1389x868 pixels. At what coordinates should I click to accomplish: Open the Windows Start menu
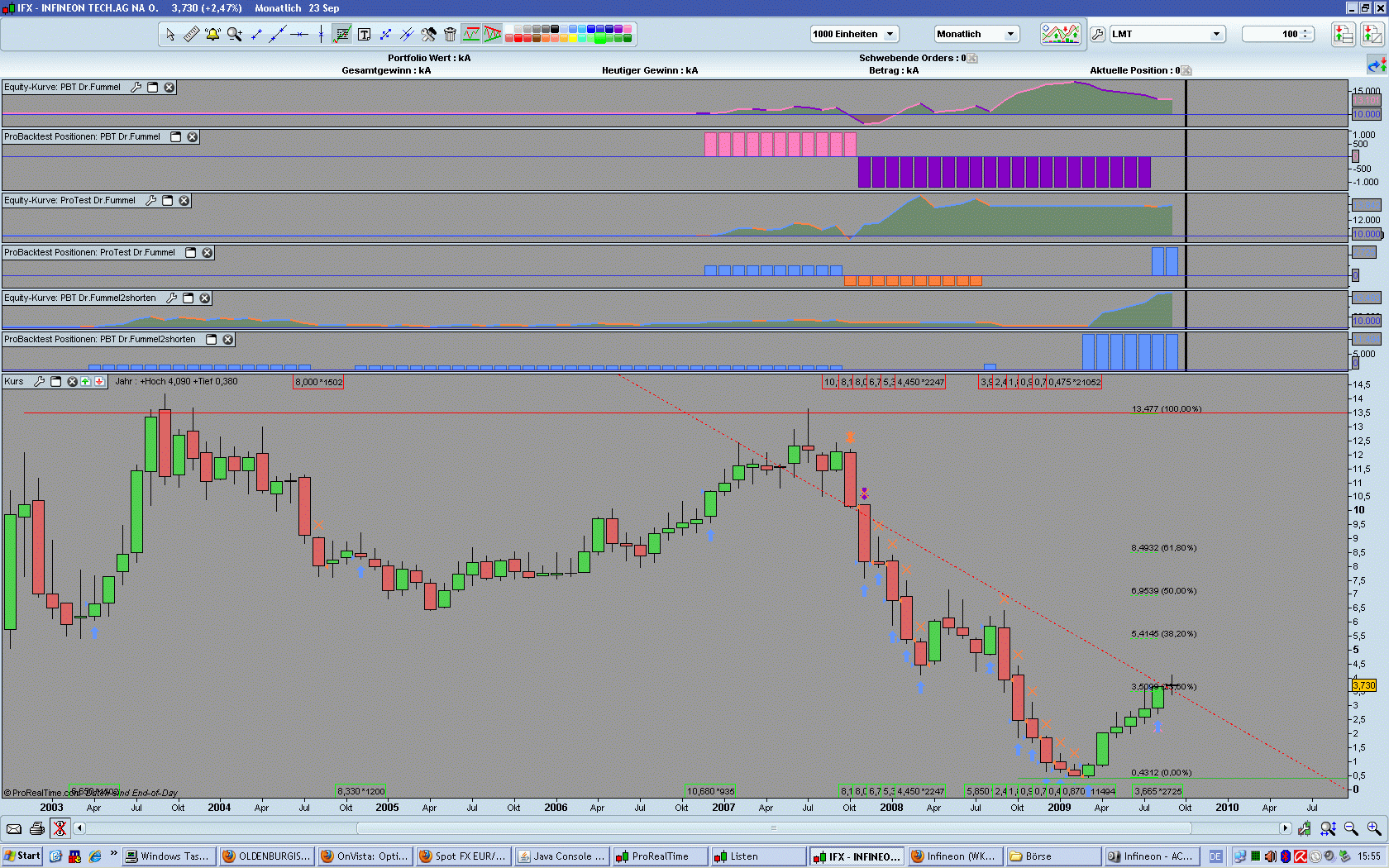[22, 856]
